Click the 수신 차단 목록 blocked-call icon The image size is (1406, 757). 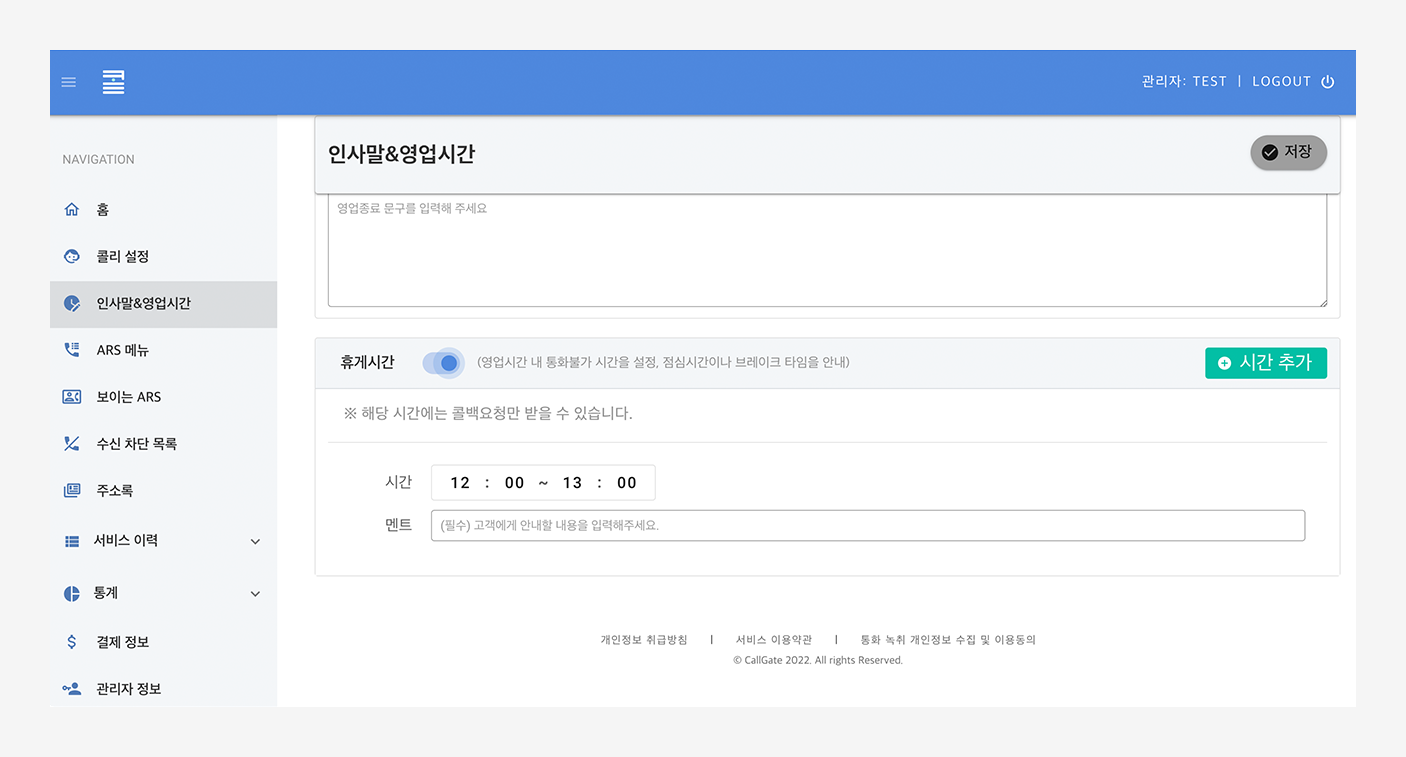click(x=71, y=444)
